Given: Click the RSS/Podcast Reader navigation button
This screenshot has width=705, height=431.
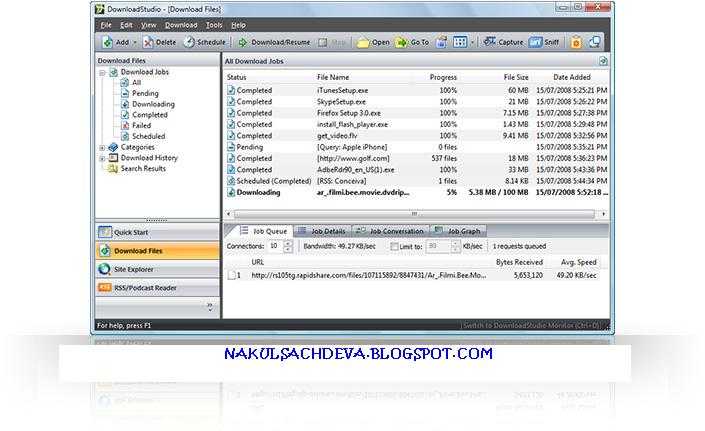Looking at the screenshot, I should click(x=157, y=288).
